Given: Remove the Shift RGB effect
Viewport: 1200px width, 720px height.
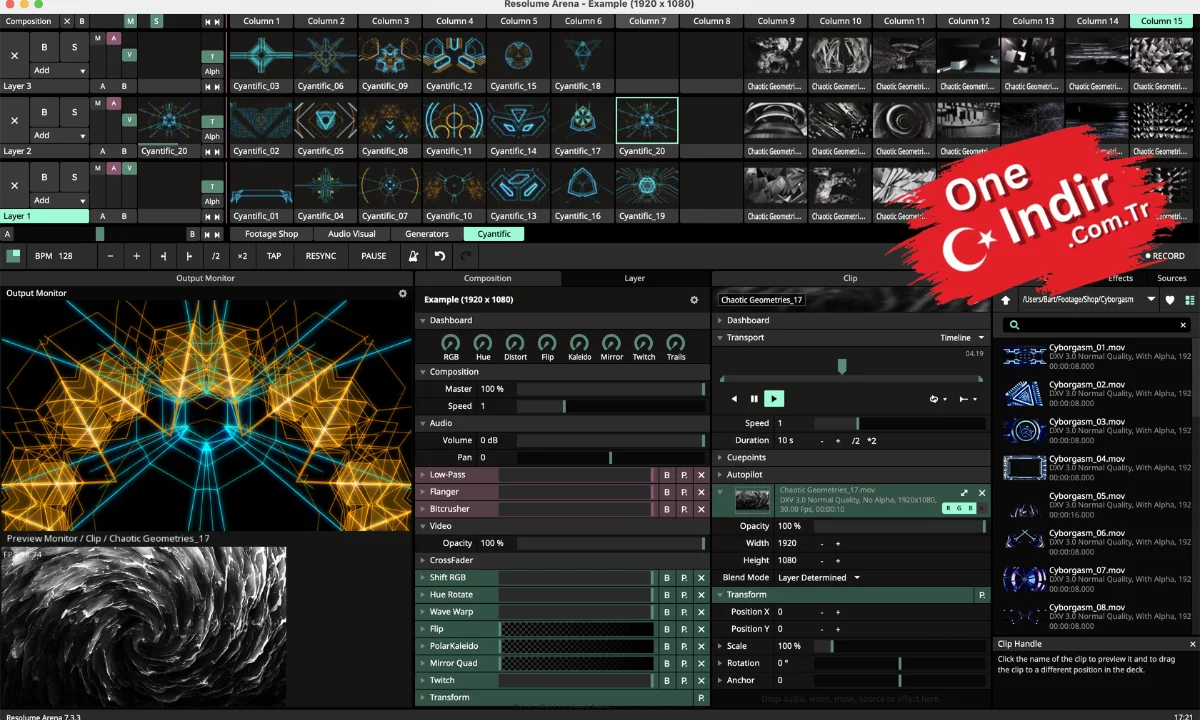Looking at the screenshot, I should [x=701, y=578].
